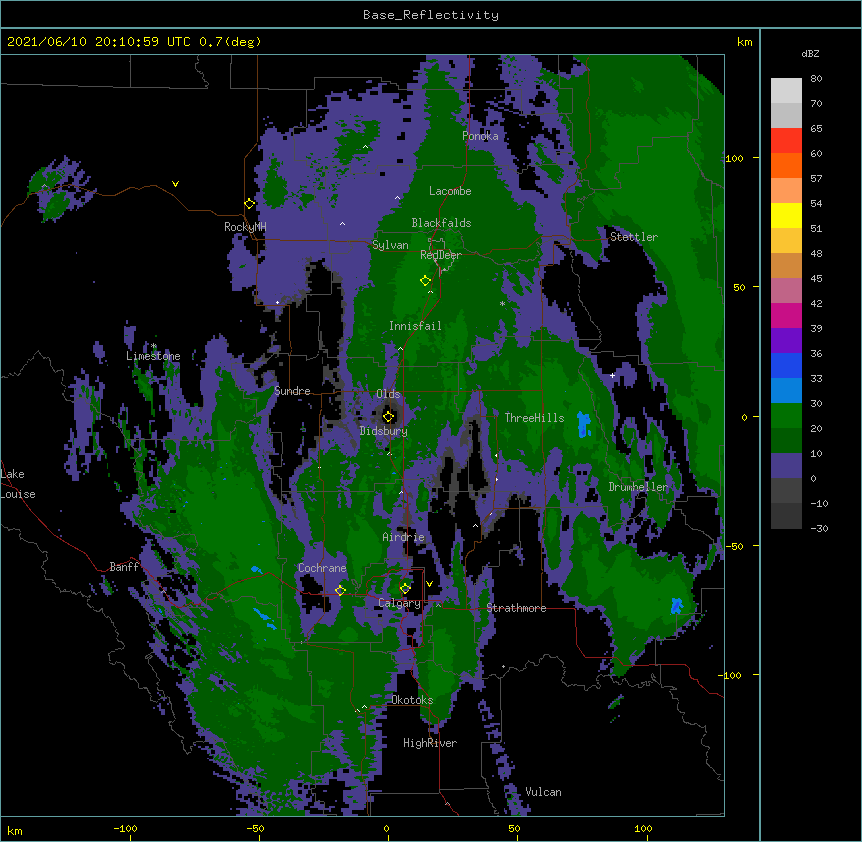This screenshot has width=862, height=842.
Task: Click the Airdrie label
Action: tap(403, 537)
